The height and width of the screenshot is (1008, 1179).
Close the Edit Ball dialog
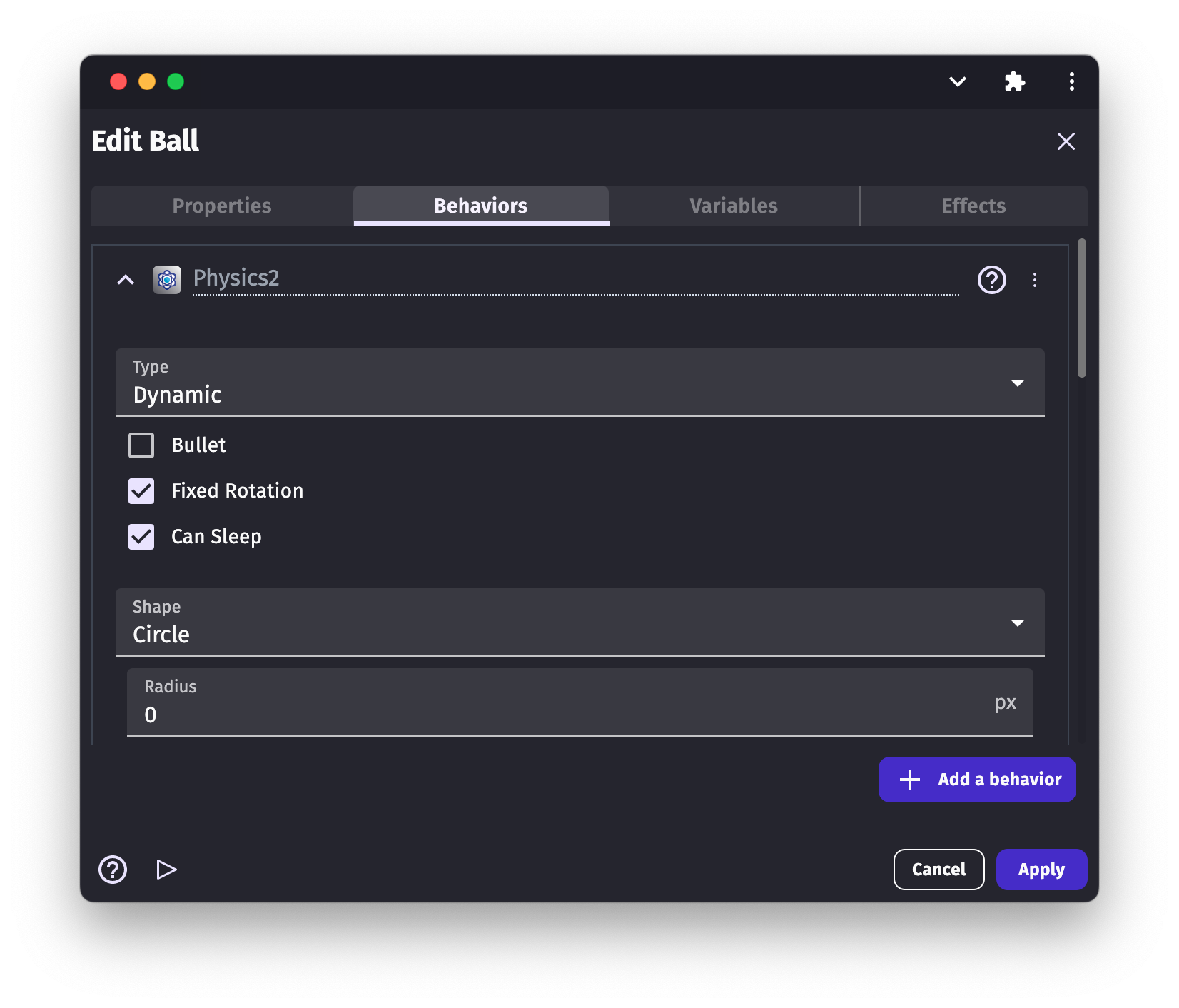tap(1066, 141)
